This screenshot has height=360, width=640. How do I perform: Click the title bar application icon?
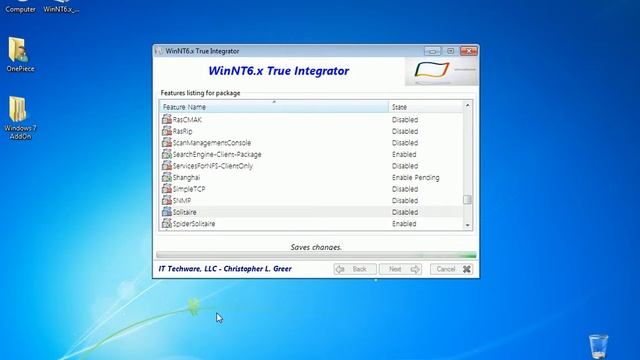click(x=159, y=51)
